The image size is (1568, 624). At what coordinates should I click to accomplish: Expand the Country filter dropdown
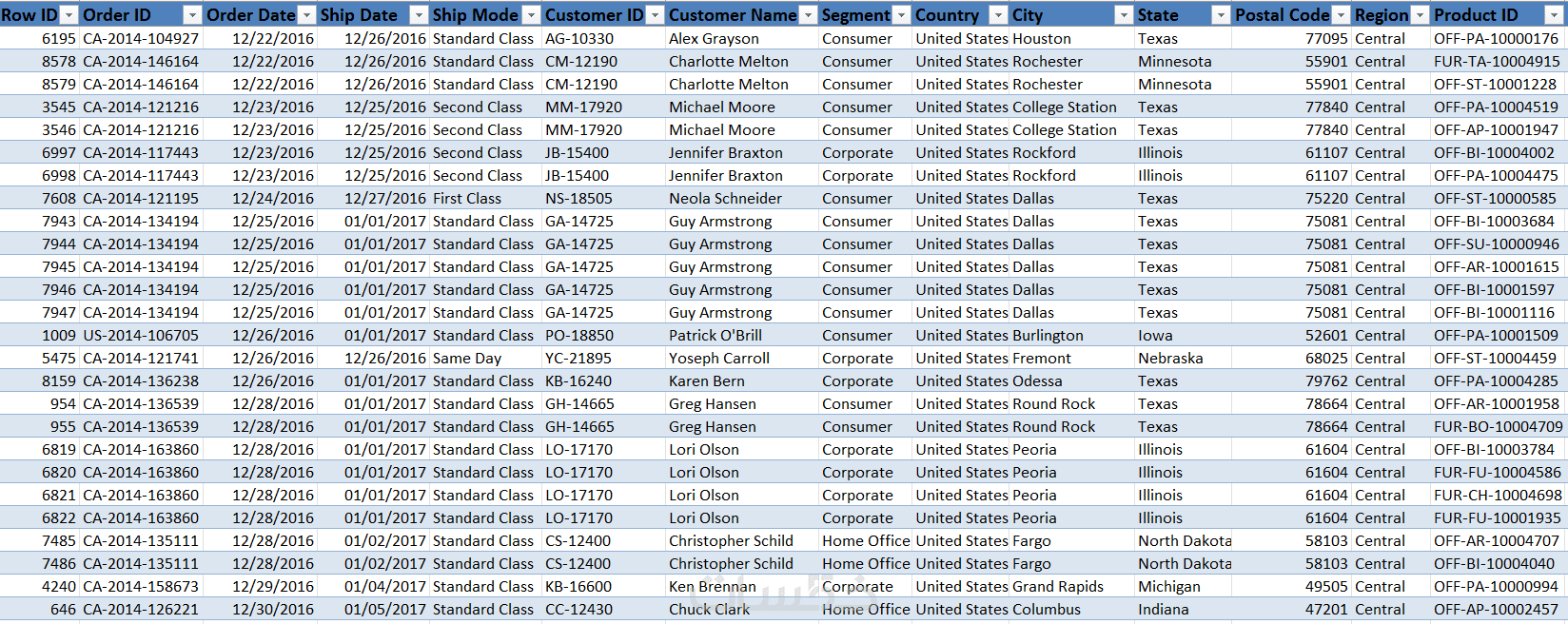point(998,15)
